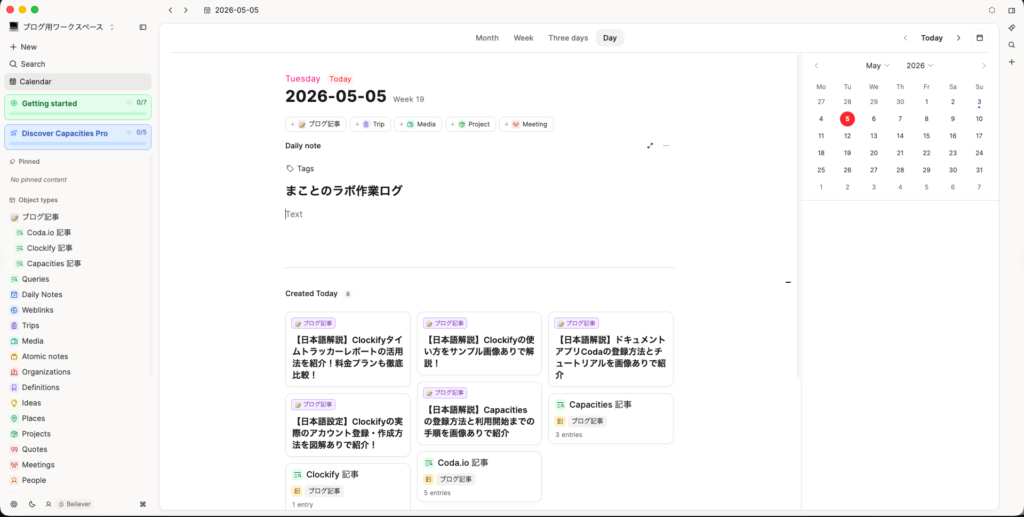Viewport: 1024px width, 517px height.
Task: Click the Believer plan badge
Action: pos(74,504)
